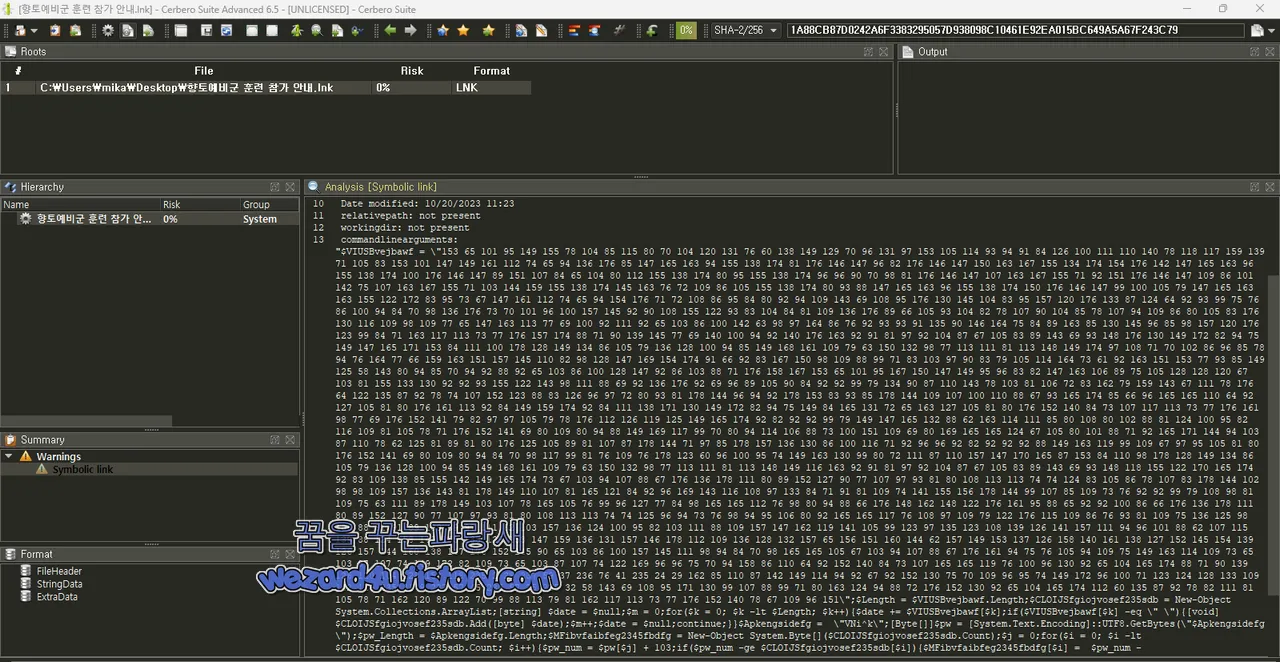Screen dimensions: 1280x662
Task: Click the ExtraData structure icon
Action: click(27, 597)
